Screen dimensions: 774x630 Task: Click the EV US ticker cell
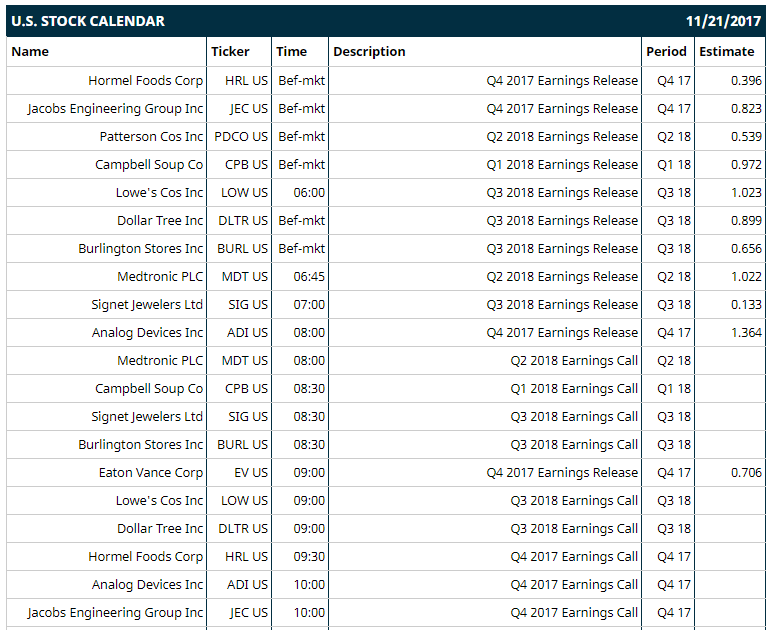pos(251,472)
